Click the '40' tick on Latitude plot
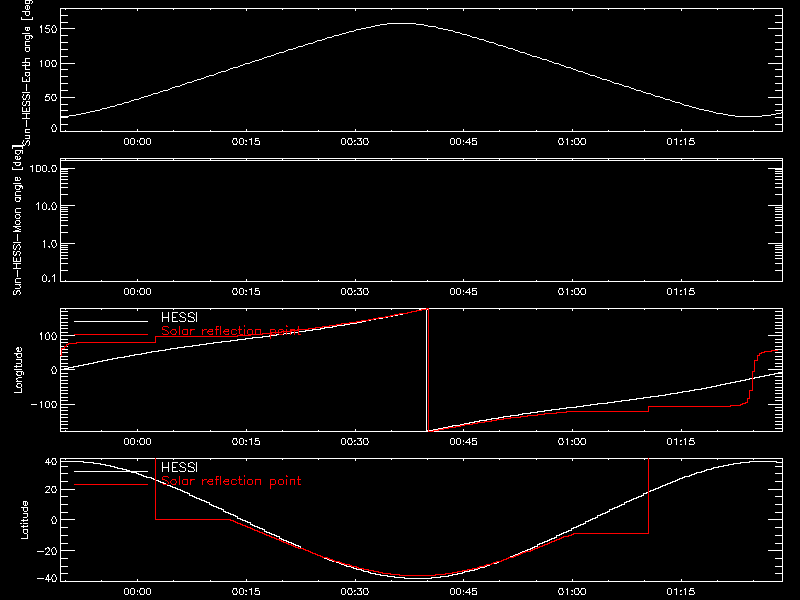The height and width of the screenshot is (600, 800). 52,462
